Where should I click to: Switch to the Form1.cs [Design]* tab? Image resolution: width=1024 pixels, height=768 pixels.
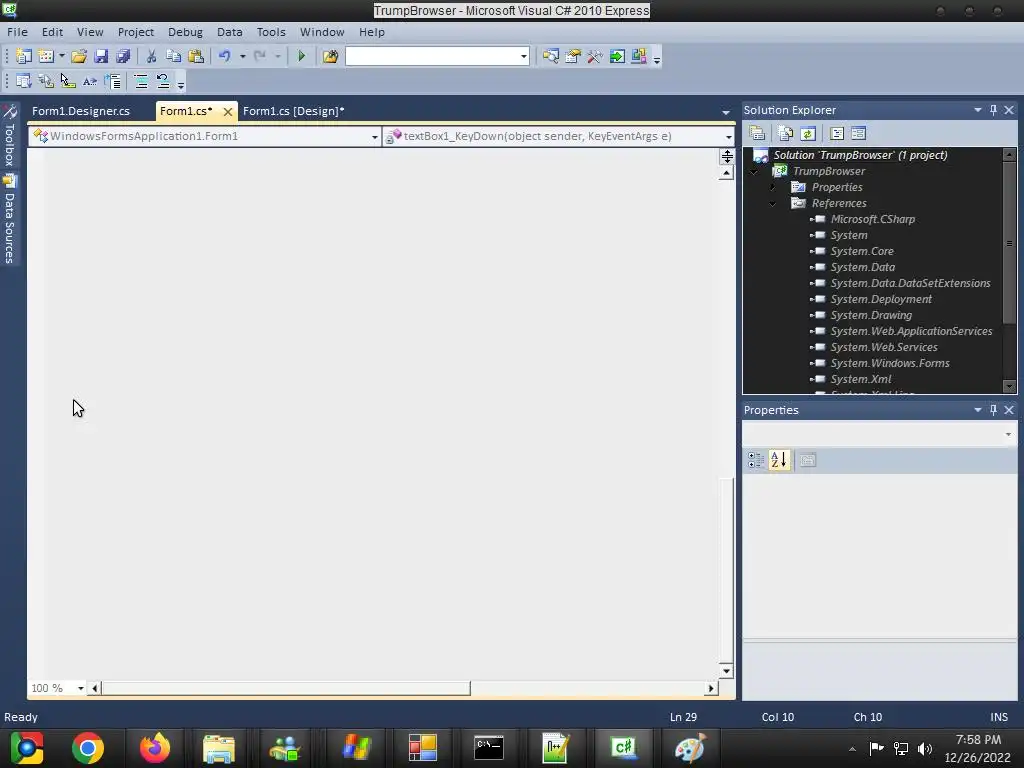pyautogui.click(x=293, y=111)
